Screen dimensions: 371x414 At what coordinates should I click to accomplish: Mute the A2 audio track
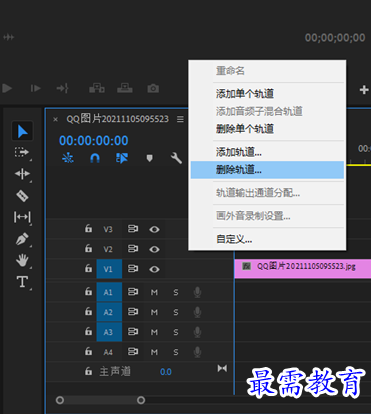point(154,313)
